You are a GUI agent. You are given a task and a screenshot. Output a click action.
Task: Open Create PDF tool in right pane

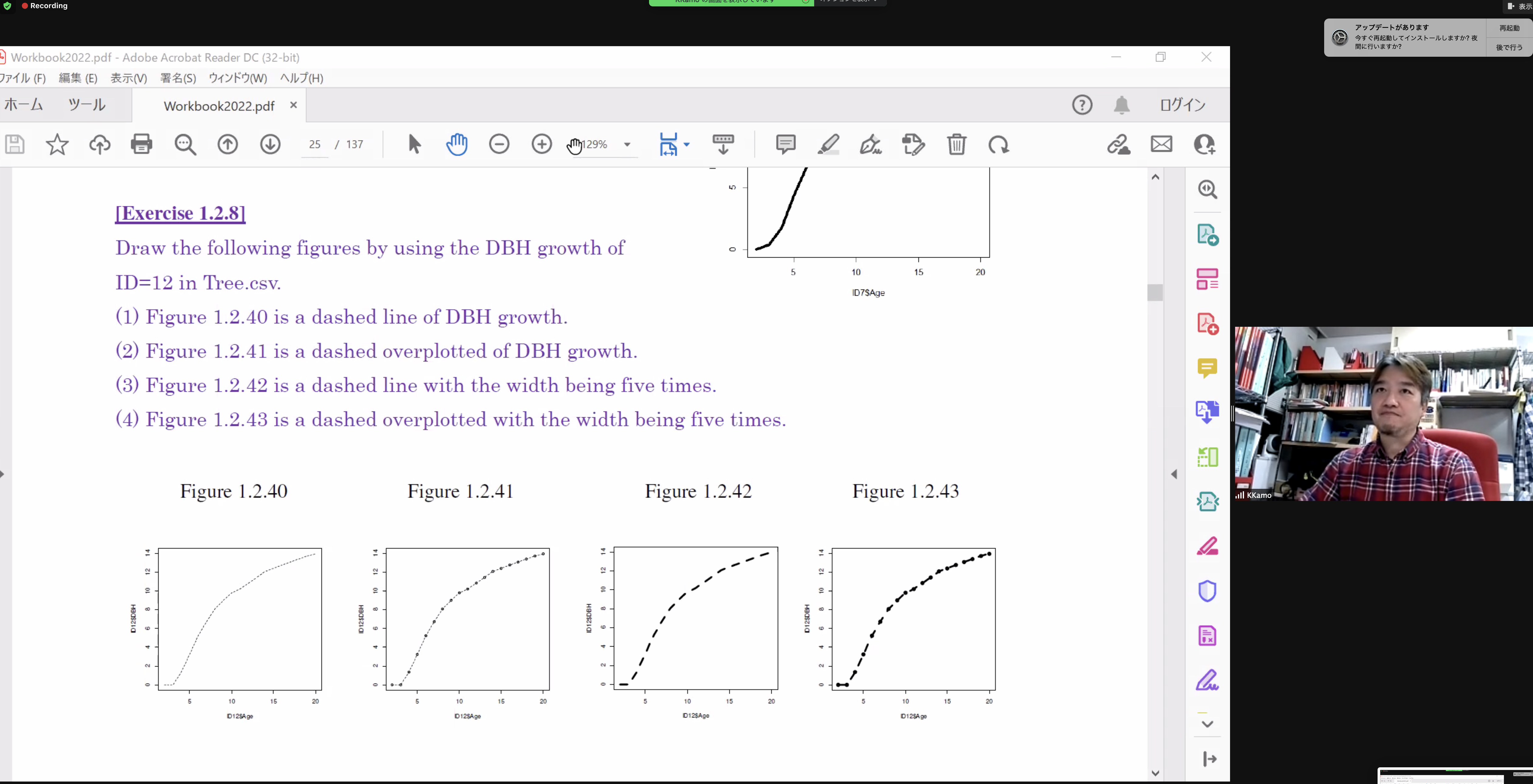point(1208,324)
